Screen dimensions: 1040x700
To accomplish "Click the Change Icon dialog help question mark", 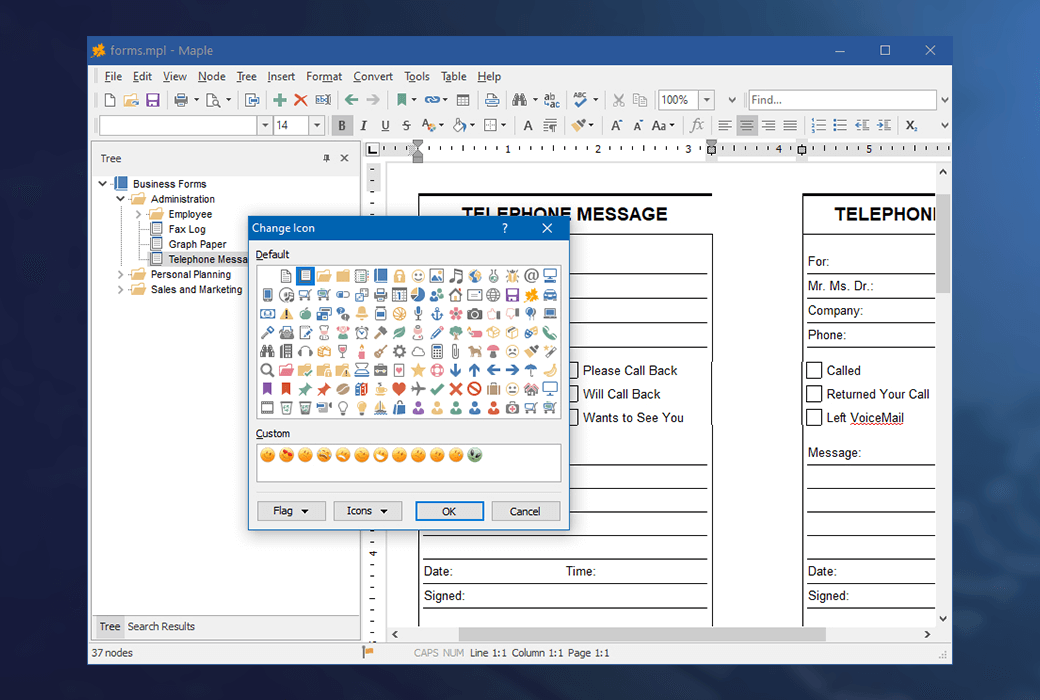I will click(x=505, y=228).
